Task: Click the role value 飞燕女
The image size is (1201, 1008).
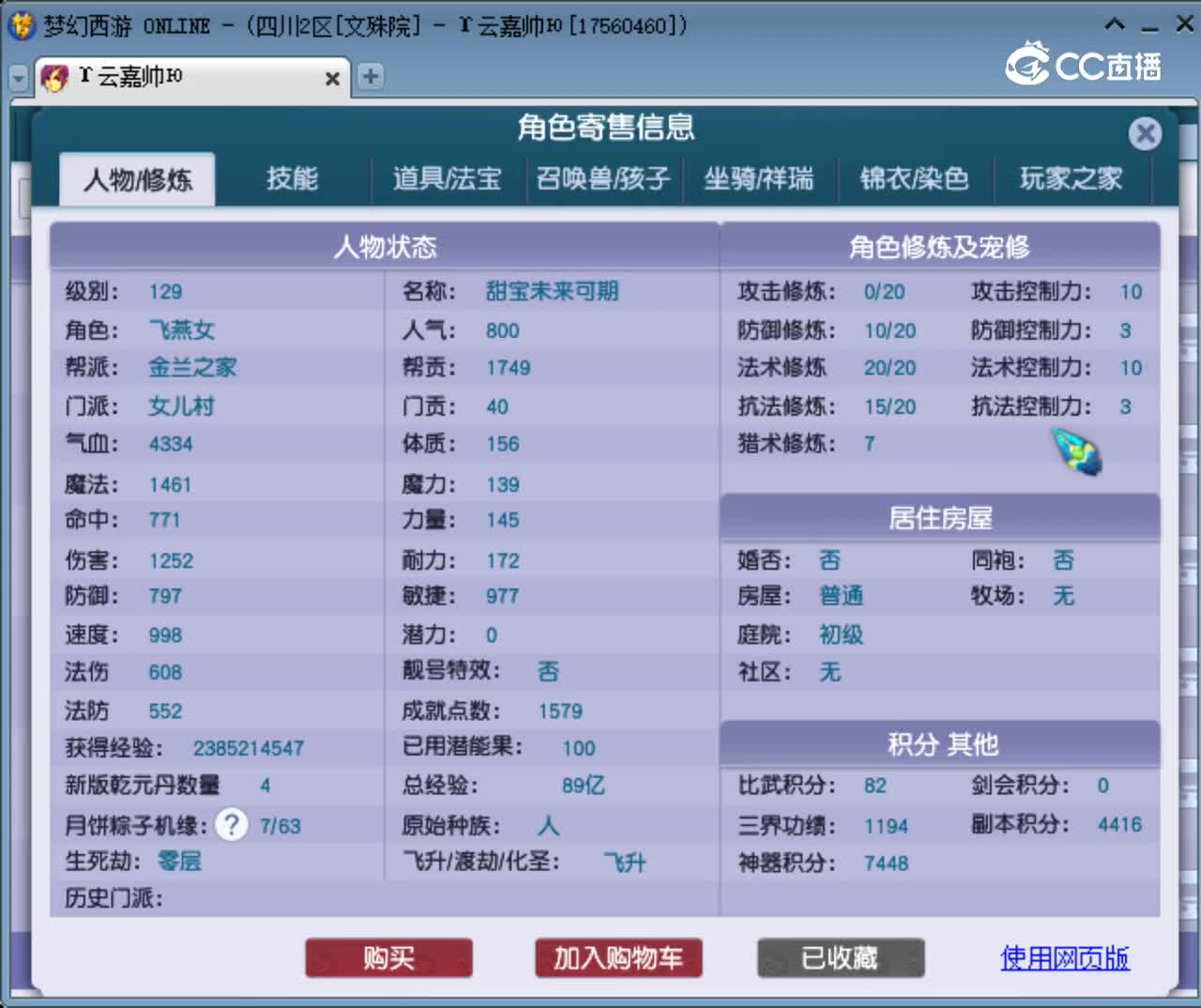Action: tap(182, 330)
